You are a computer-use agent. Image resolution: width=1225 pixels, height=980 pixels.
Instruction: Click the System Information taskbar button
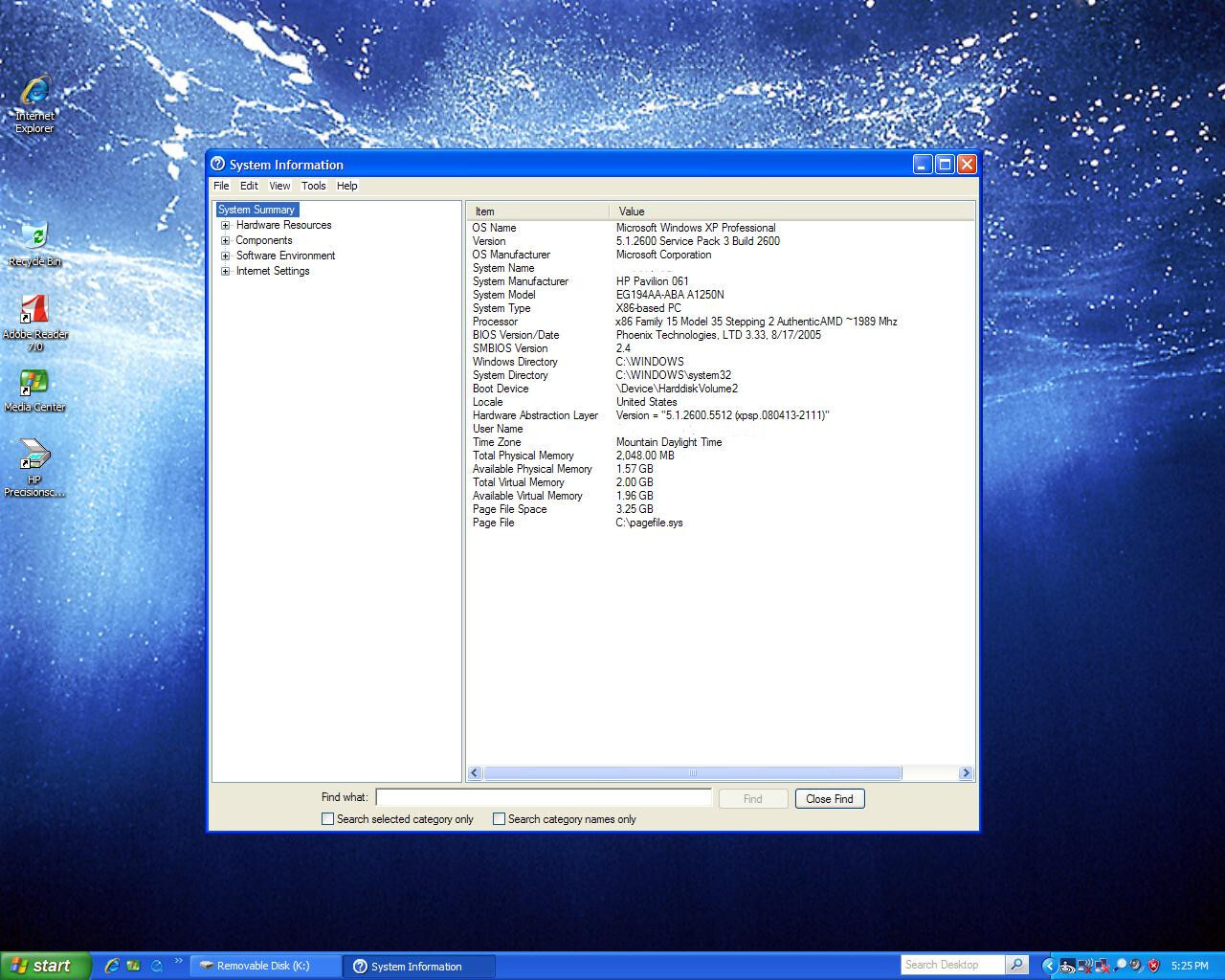[x=419, y=966]
